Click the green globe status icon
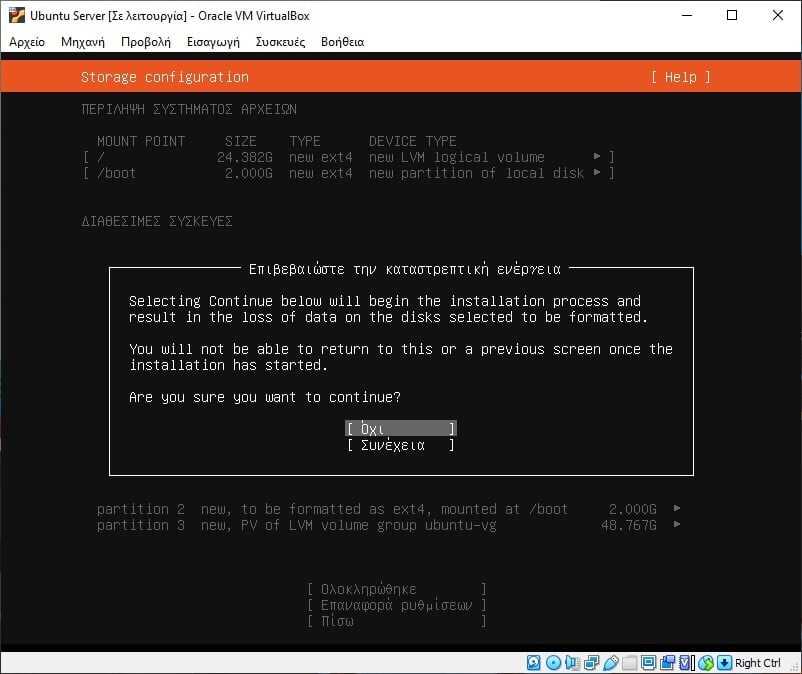Image resolution: width=802 pixels, height=674 pixels. point(706,663)
